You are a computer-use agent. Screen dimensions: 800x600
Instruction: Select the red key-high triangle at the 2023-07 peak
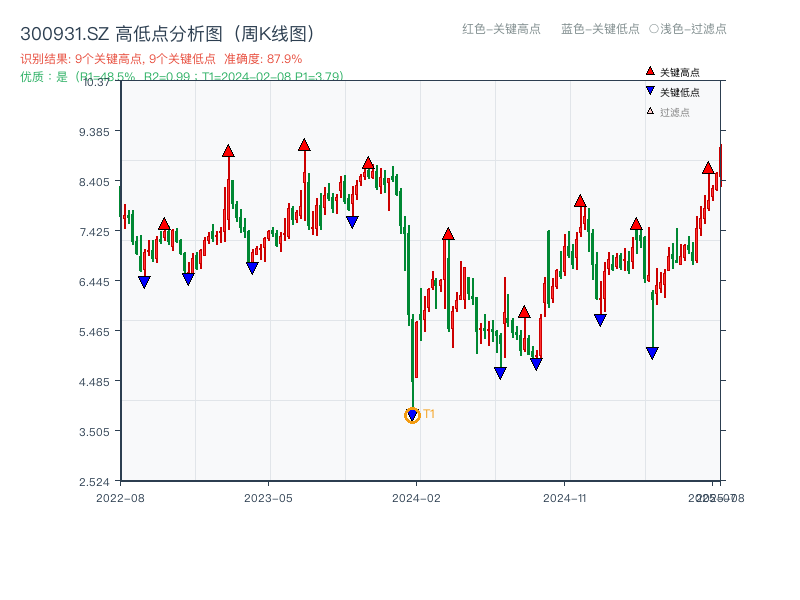(304, 145)
